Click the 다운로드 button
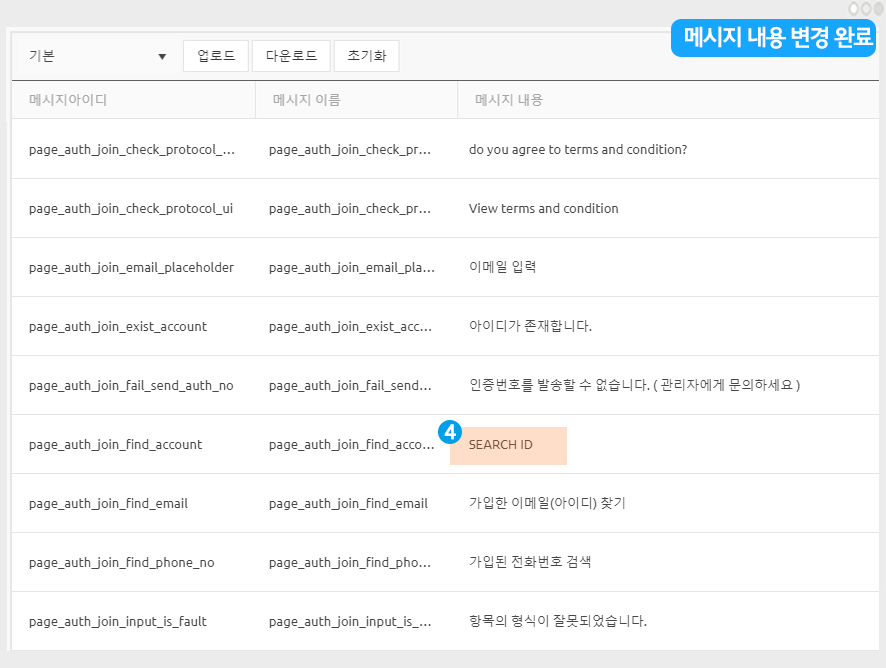 (x=291, y=56)
